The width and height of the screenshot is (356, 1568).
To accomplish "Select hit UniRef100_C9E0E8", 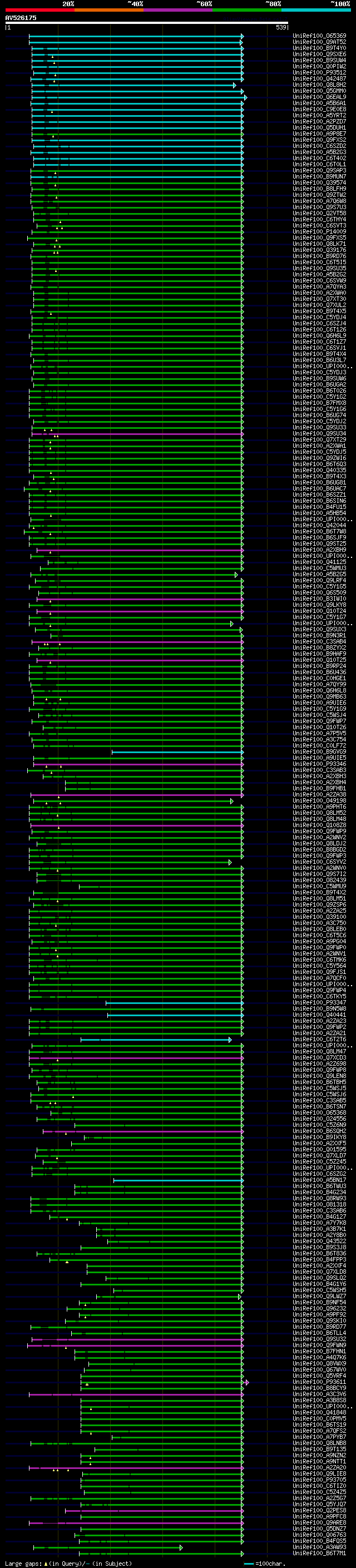I will tap(319, 109).
